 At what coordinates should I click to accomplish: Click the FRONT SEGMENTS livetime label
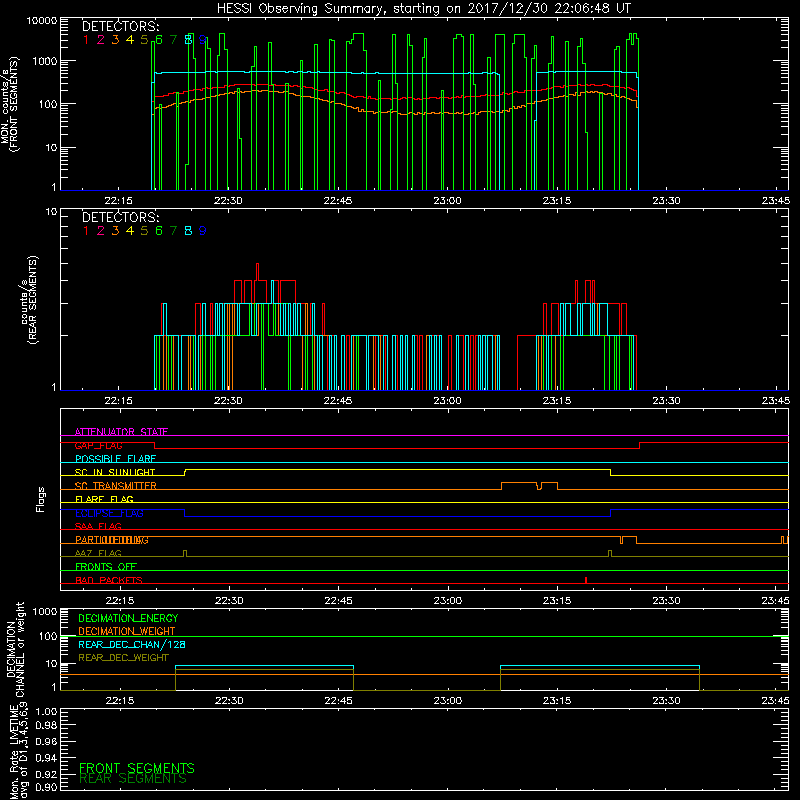[x=137, y=768]
